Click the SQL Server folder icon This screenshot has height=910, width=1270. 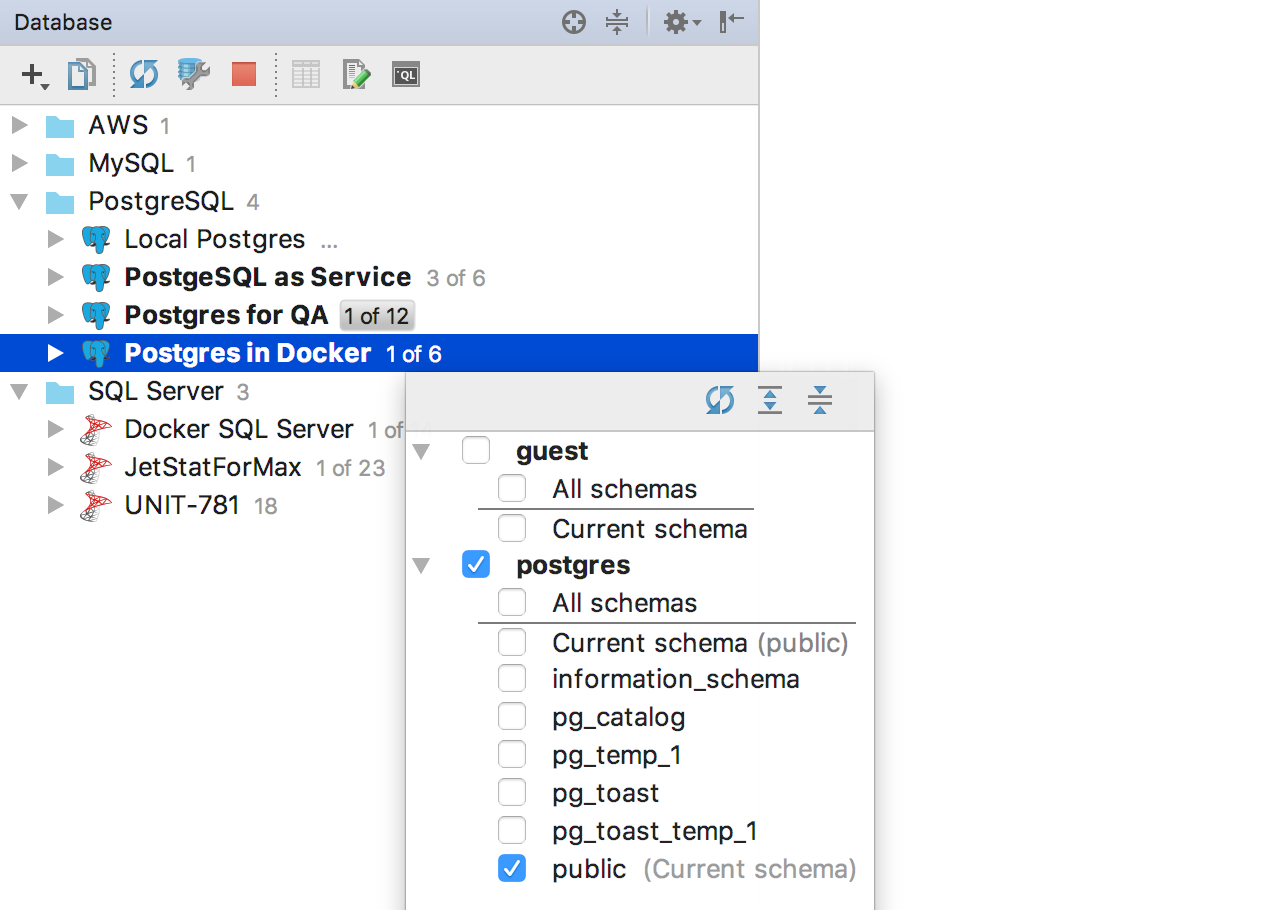tap(60, 392)
